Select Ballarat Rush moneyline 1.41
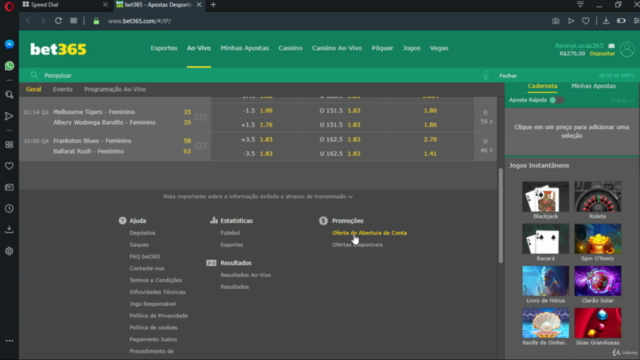 click(430, 153)
